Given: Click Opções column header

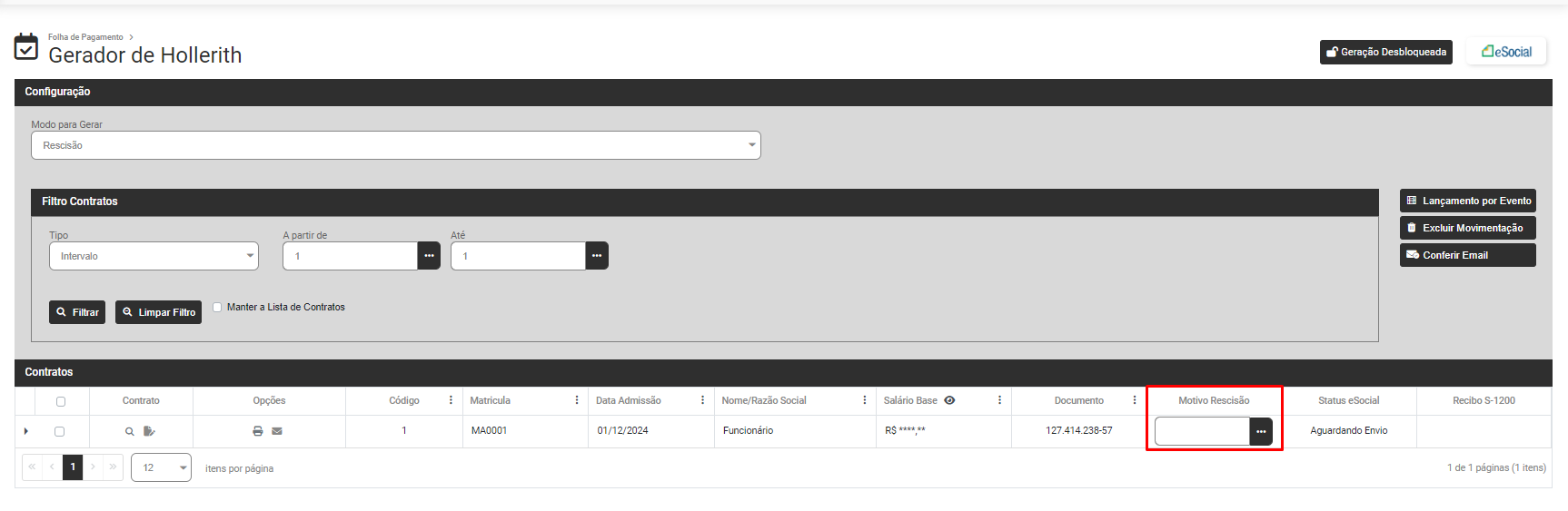Looking at the screenshot, I should click(x=269, y=400).
